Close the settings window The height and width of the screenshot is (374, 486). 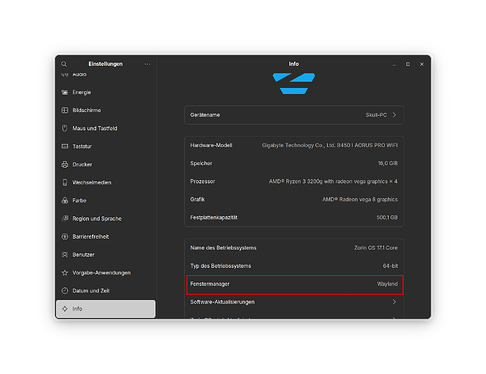coord(422,64)
